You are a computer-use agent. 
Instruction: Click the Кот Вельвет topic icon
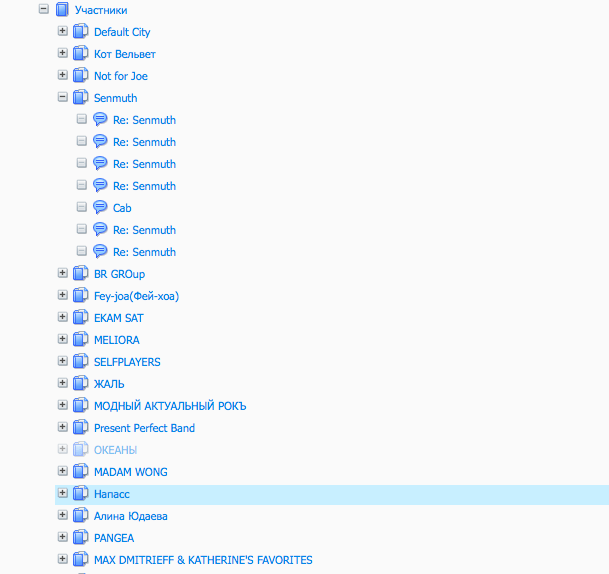click(x=80, y=53)
